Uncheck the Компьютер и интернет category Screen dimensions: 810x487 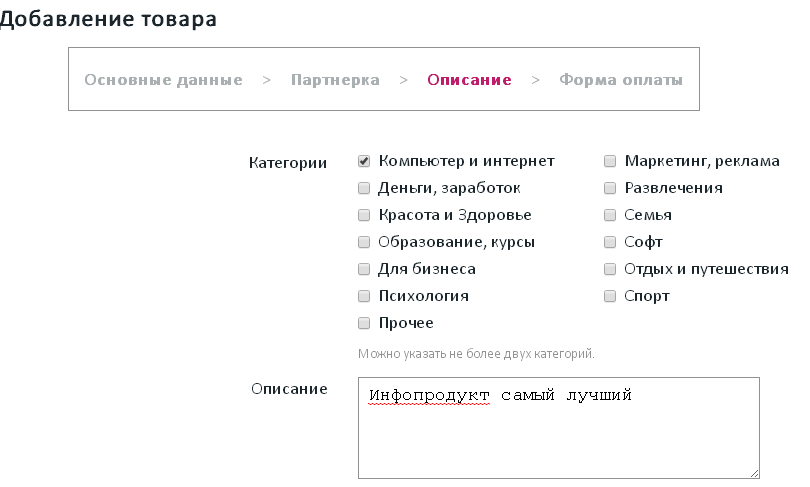click(x=364, y=161)
